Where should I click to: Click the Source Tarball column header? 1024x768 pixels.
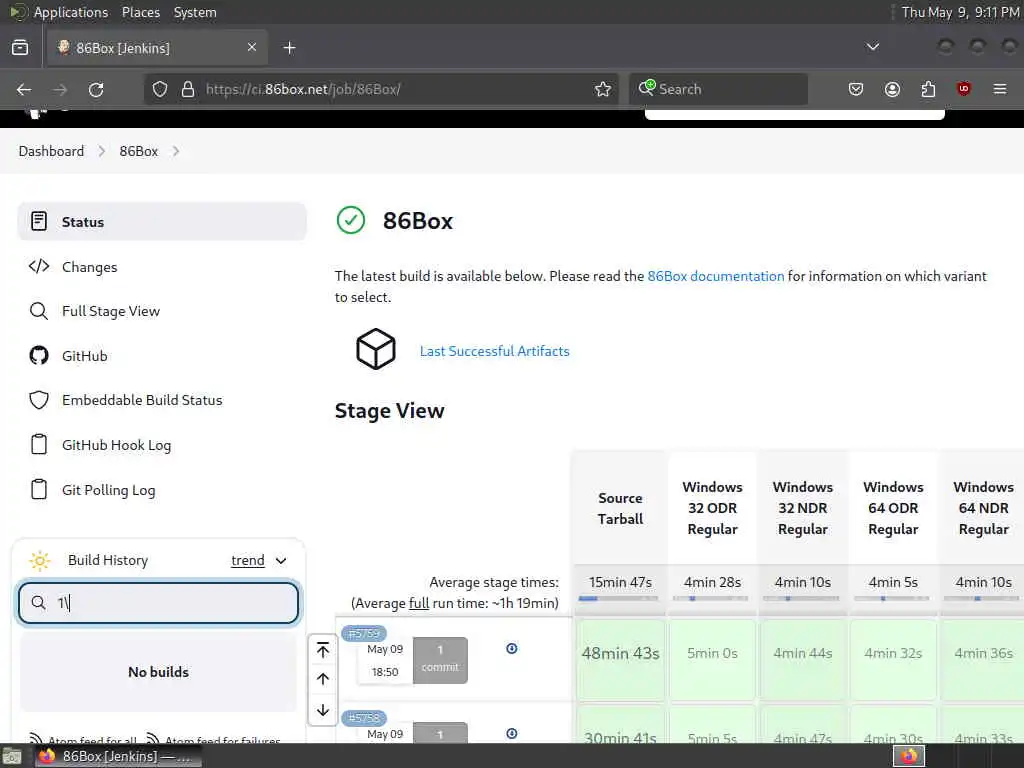620,508
